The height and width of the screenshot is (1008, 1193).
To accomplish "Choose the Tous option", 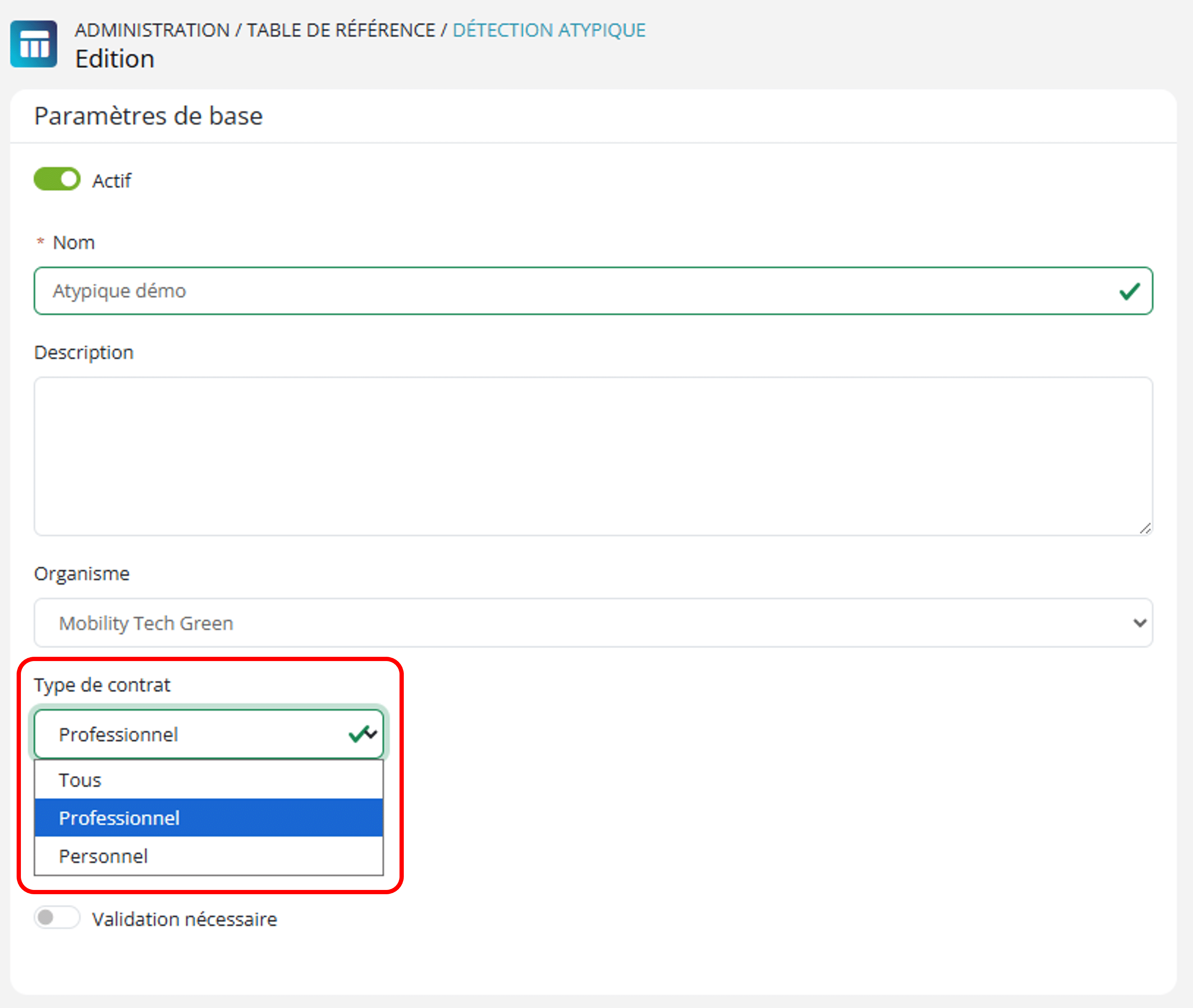I will tap(208, 780).
